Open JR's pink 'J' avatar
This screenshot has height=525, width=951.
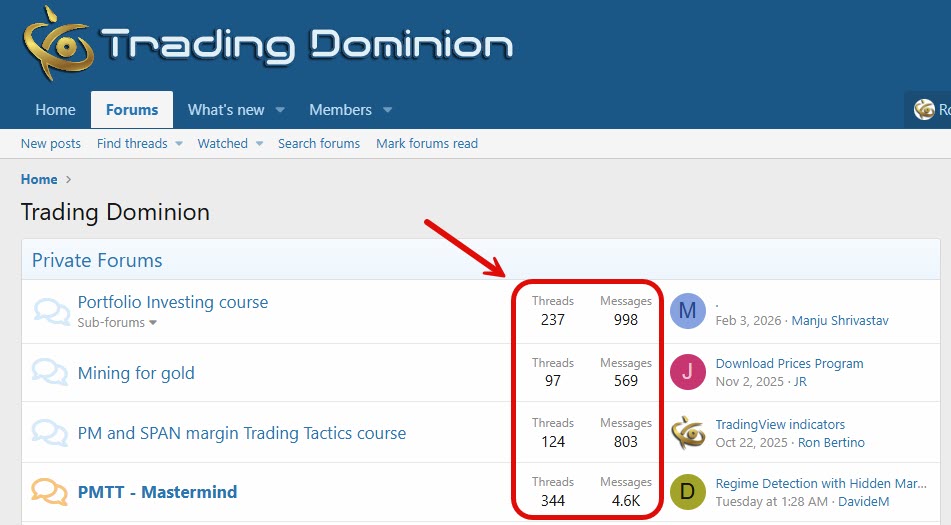[688, 372]
